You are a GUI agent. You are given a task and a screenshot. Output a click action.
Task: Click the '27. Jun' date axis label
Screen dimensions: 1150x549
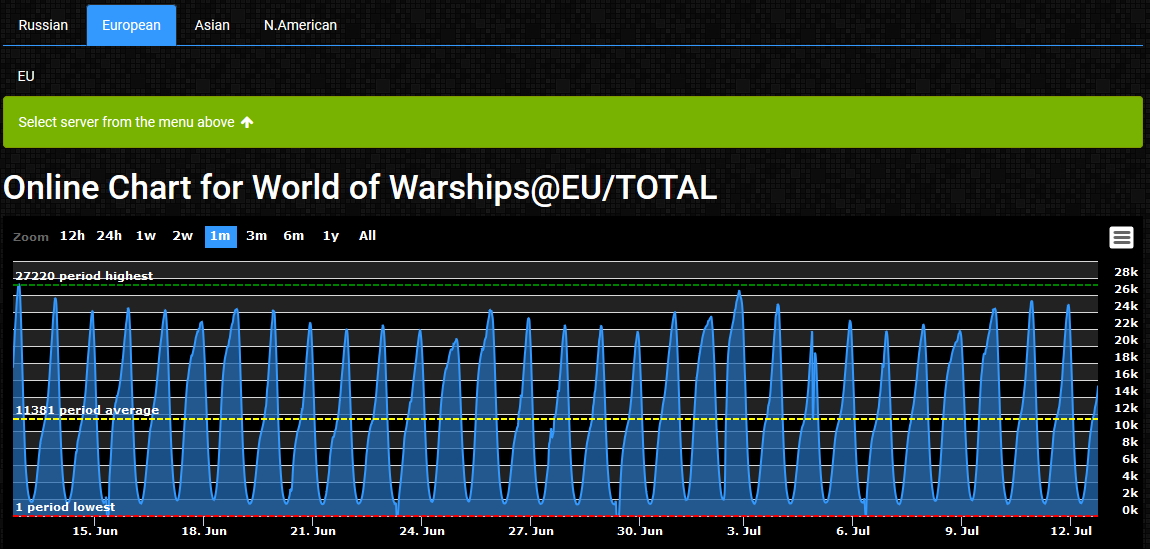point(531,531)
